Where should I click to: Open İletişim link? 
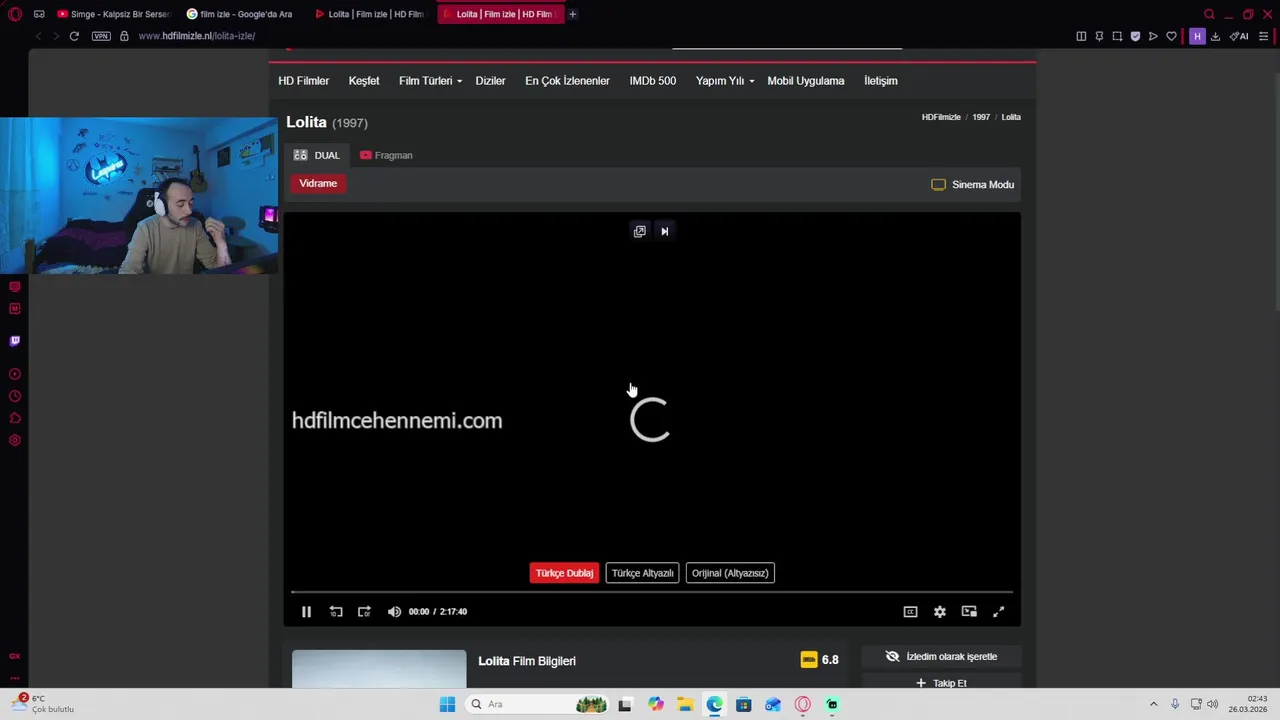(880, 81)
